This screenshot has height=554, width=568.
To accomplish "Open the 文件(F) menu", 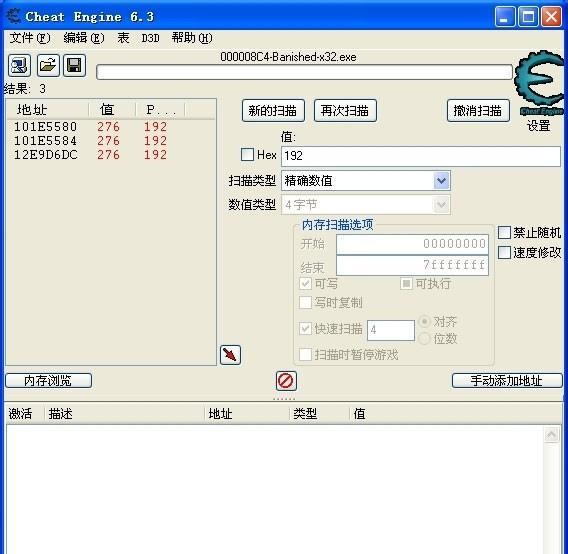I will (30, 38).
